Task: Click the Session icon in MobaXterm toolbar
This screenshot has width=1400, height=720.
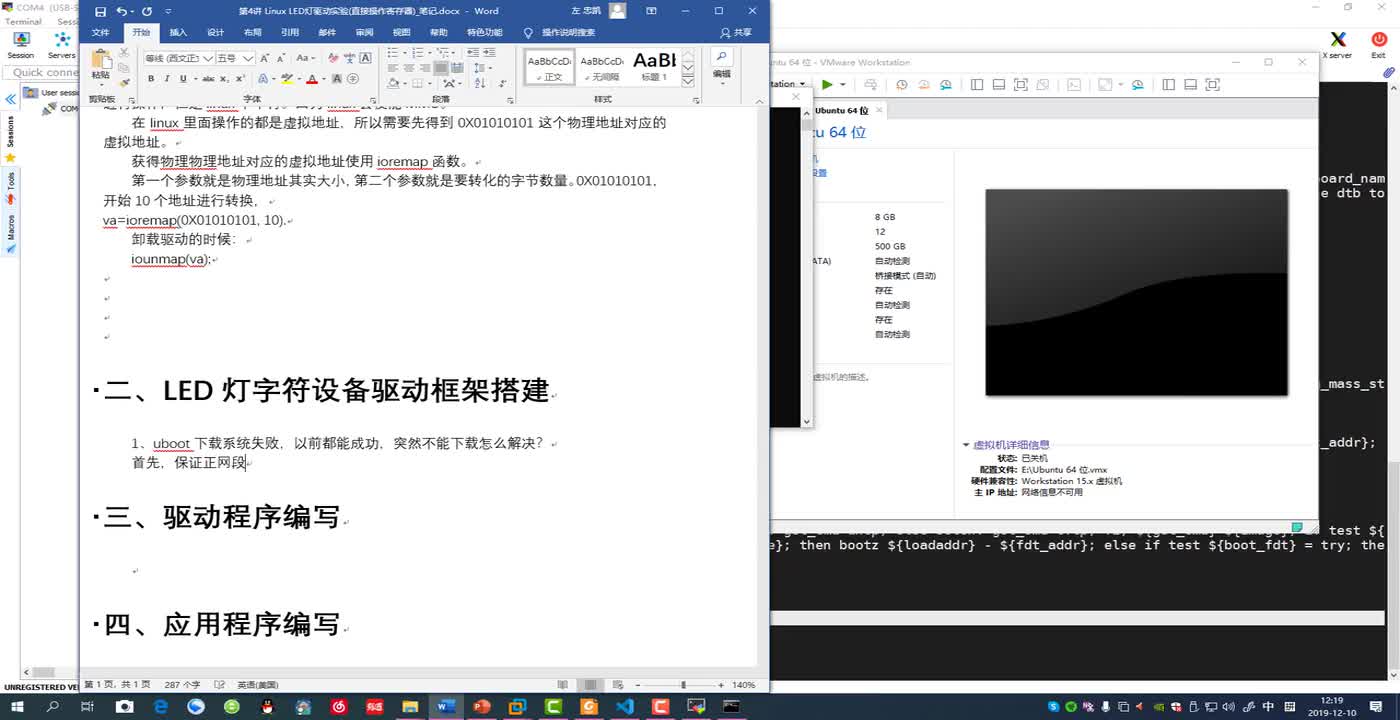Action: pos(20,44)
